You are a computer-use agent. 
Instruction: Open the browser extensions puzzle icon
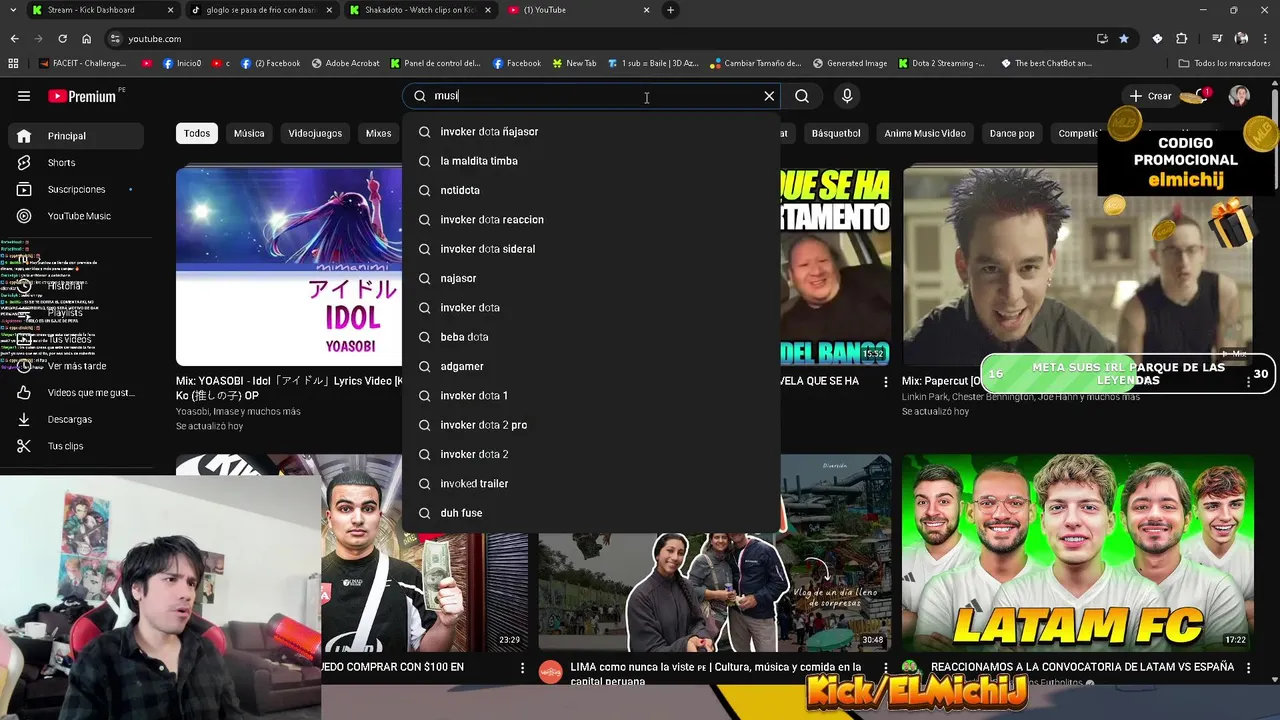click(x=1181, y=39)
